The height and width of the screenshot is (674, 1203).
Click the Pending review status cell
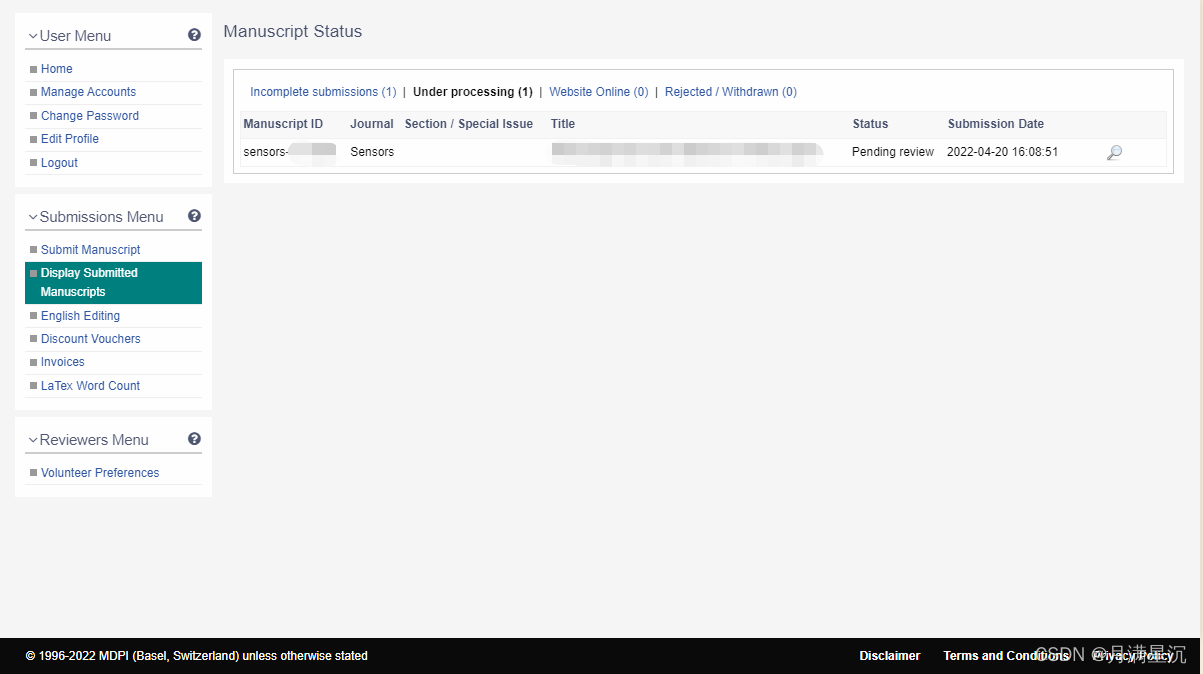(x=893, y=152)
